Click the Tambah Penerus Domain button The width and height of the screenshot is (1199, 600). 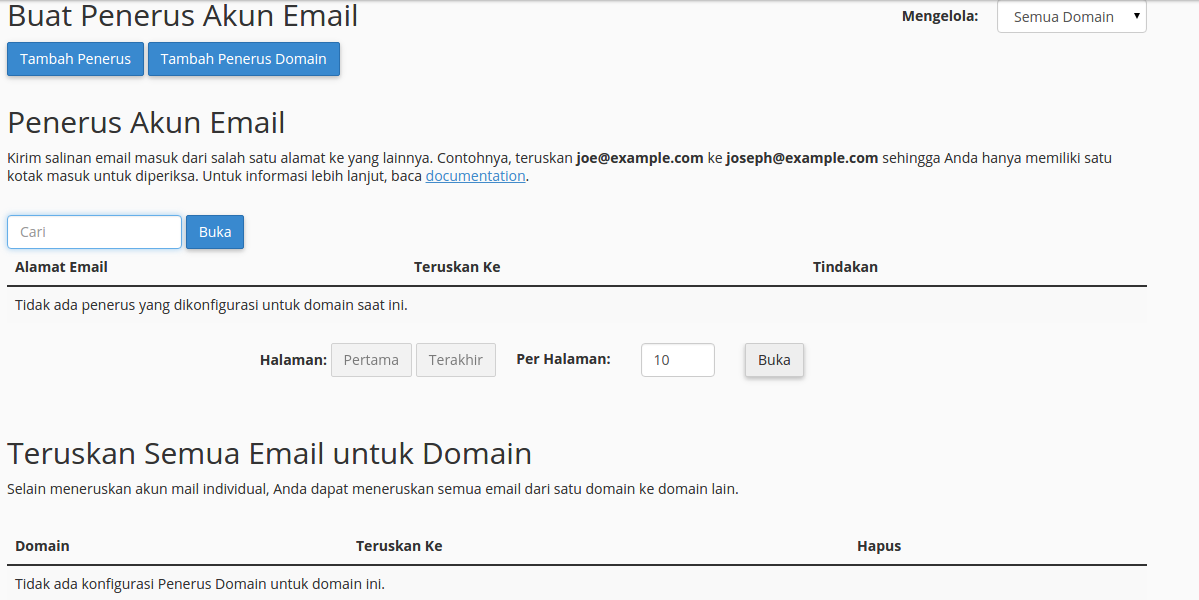243,59
